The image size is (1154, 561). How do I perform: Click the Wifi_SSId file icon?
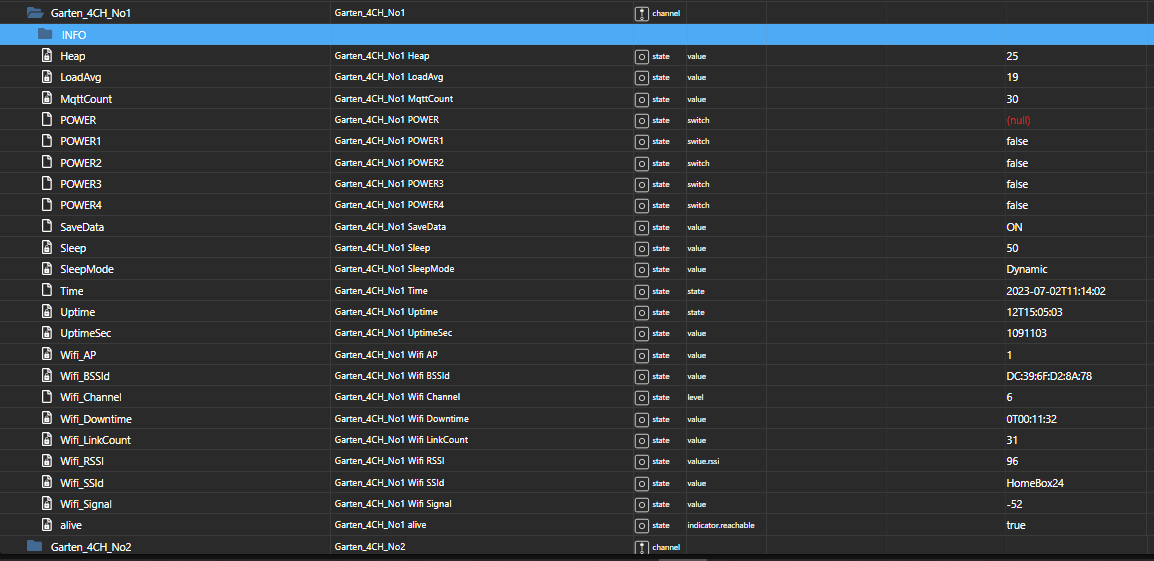[46, 483]
